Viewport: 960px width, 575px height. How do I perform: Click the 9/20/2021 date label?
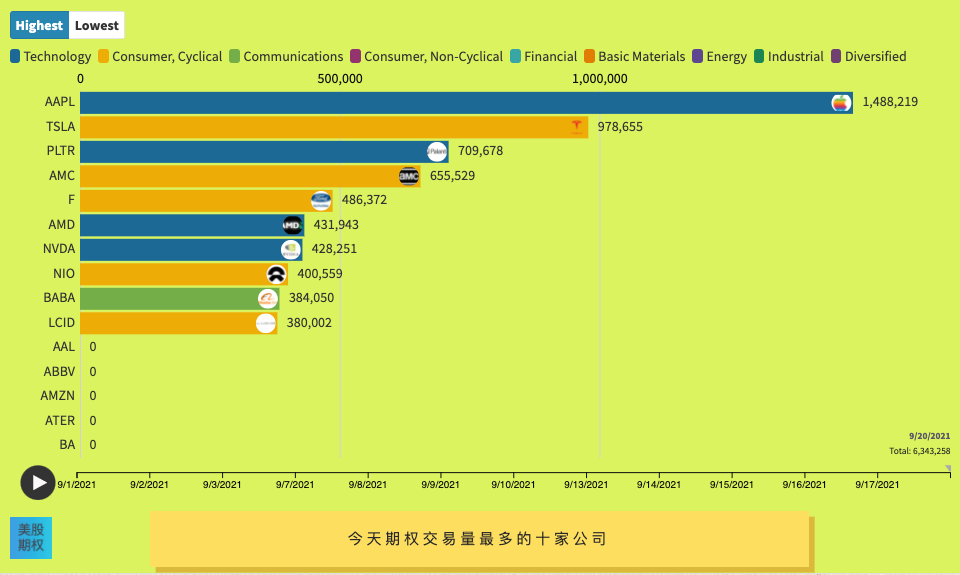[x=929, y=436]
